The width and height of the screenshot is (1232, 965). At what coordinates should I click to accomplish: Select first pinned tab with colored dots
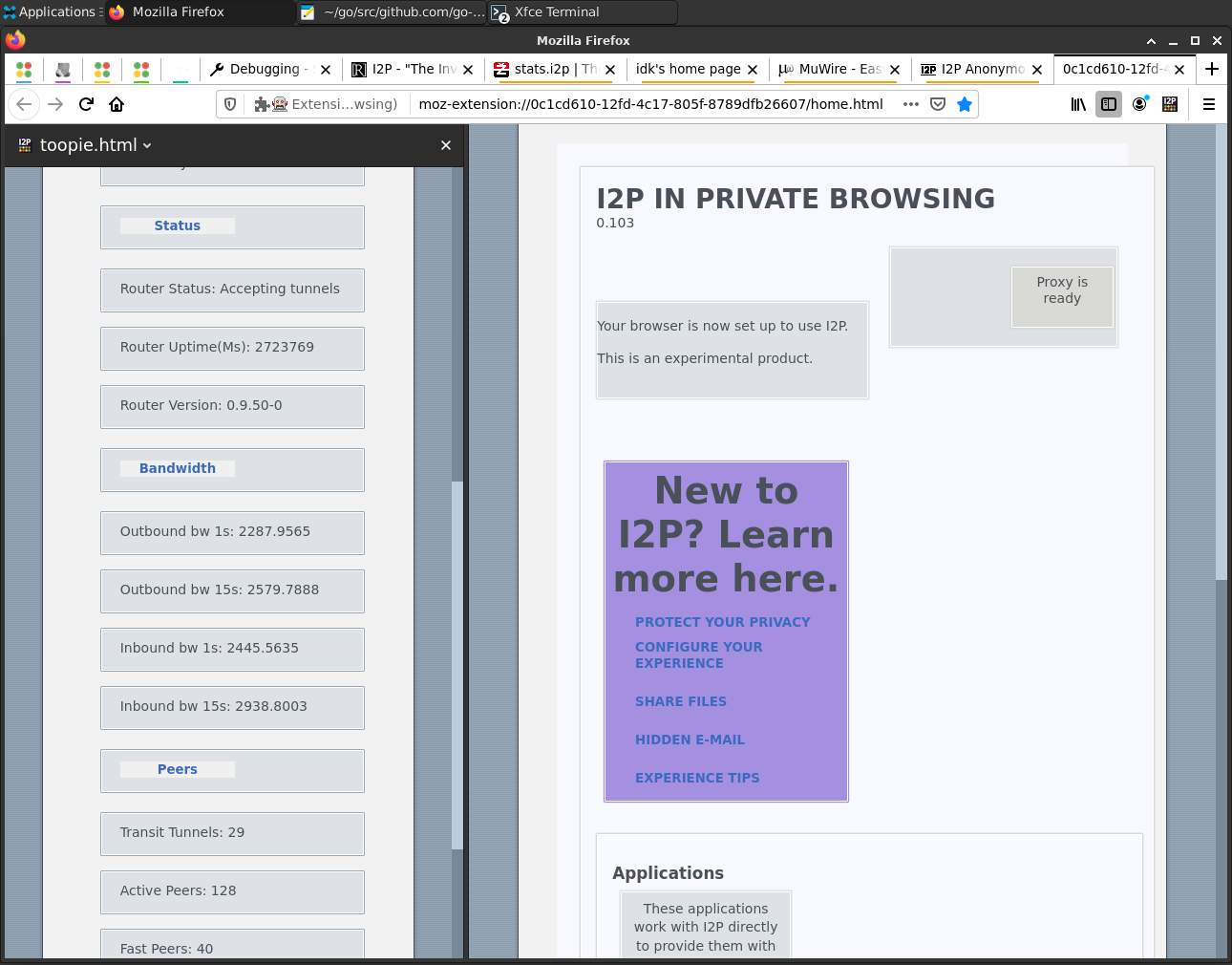(24, 70)
